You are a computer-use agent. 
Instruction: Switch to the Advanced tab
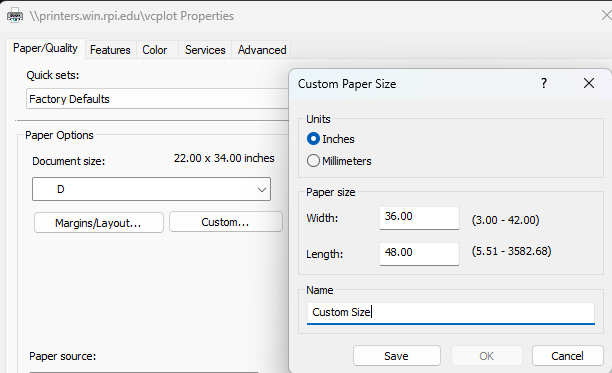point(262,50)
